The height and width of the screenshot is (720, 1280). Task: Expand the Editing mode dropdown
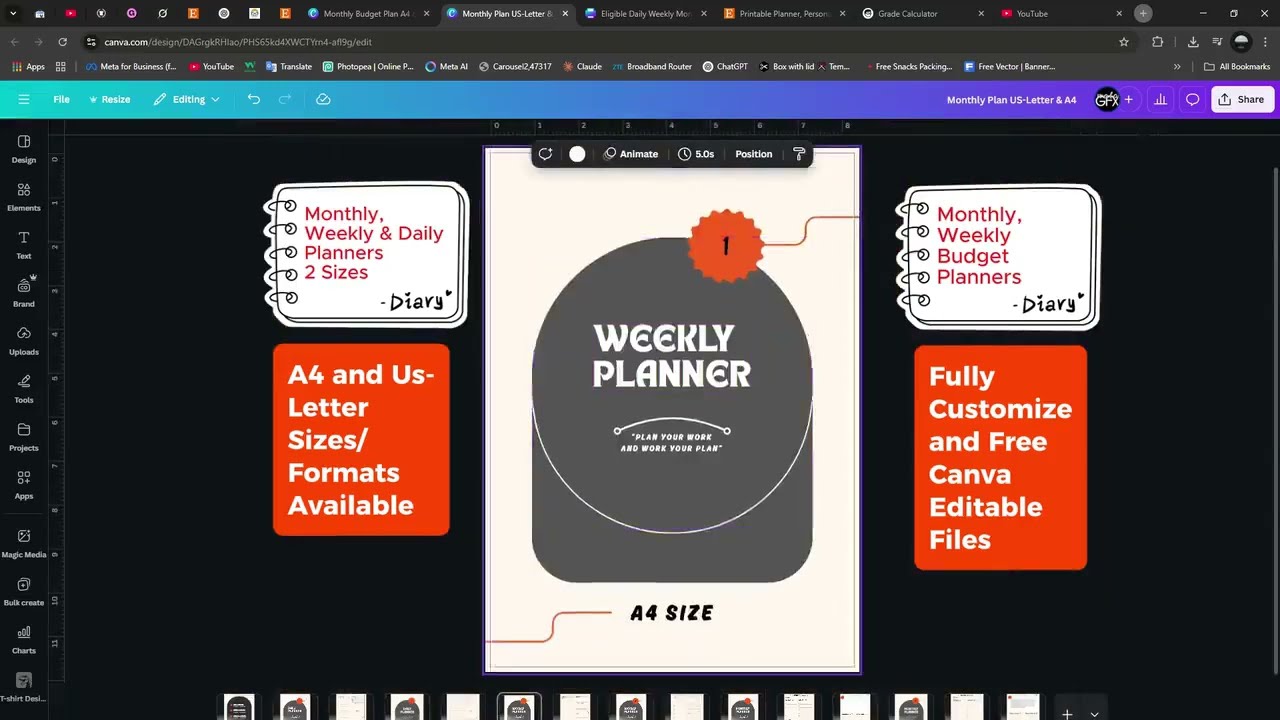coord(186,99)
